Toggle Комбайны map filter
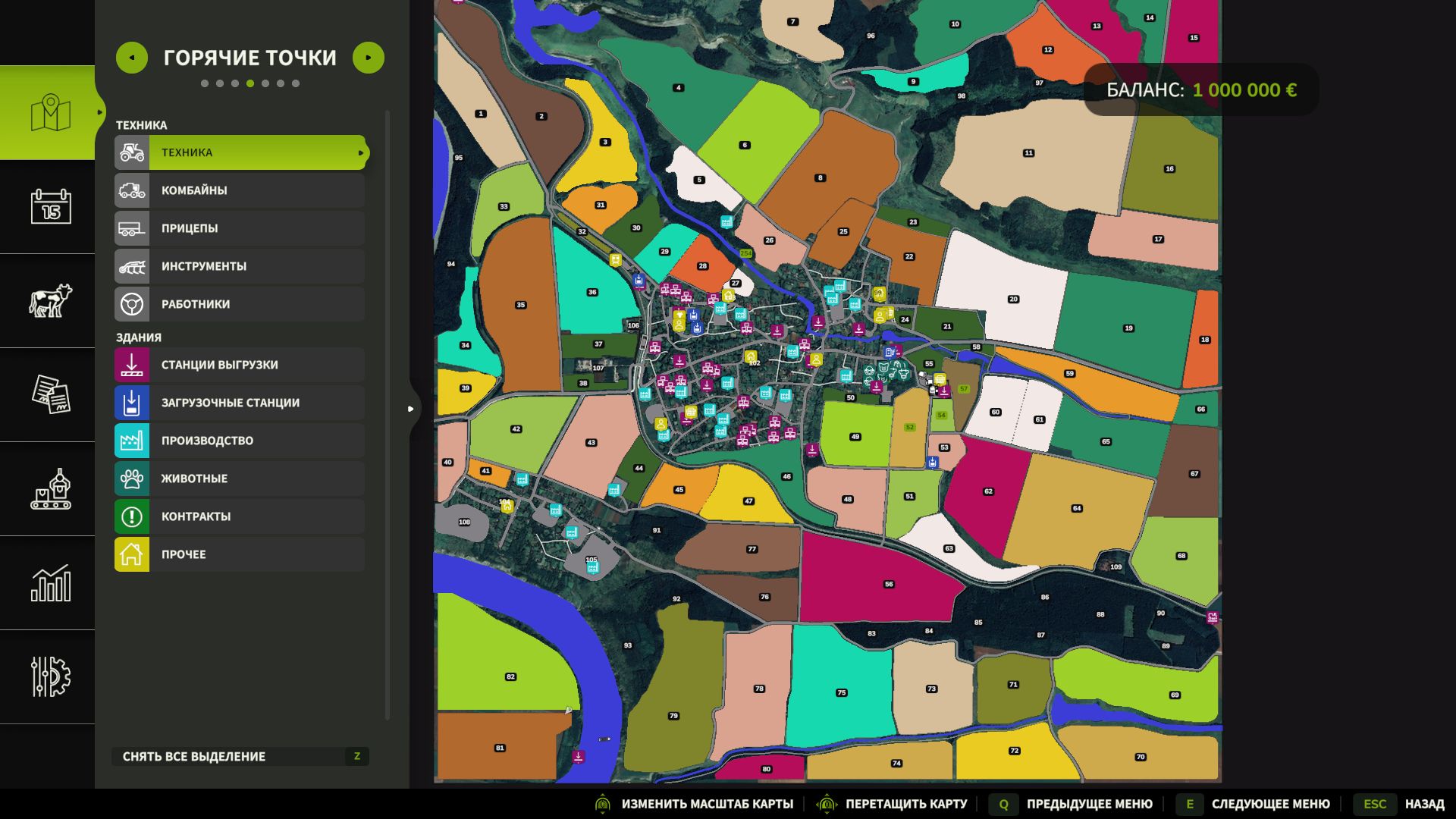 [240, 190]
